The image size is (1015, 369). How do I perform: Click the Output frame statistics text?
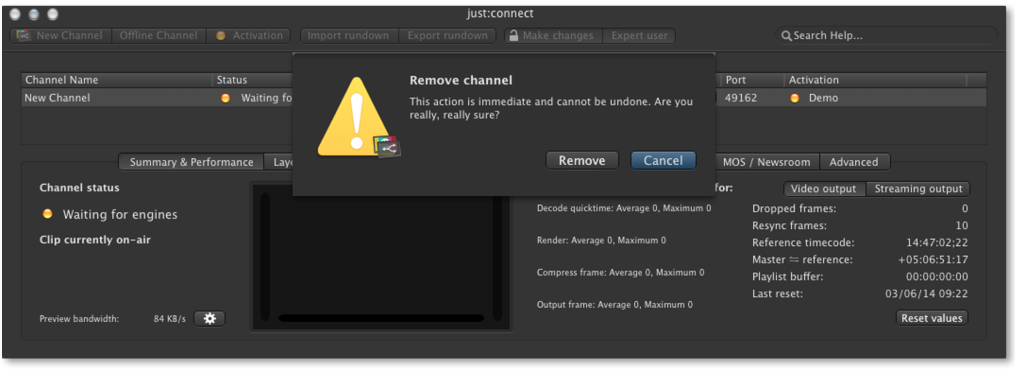[614, 304]
